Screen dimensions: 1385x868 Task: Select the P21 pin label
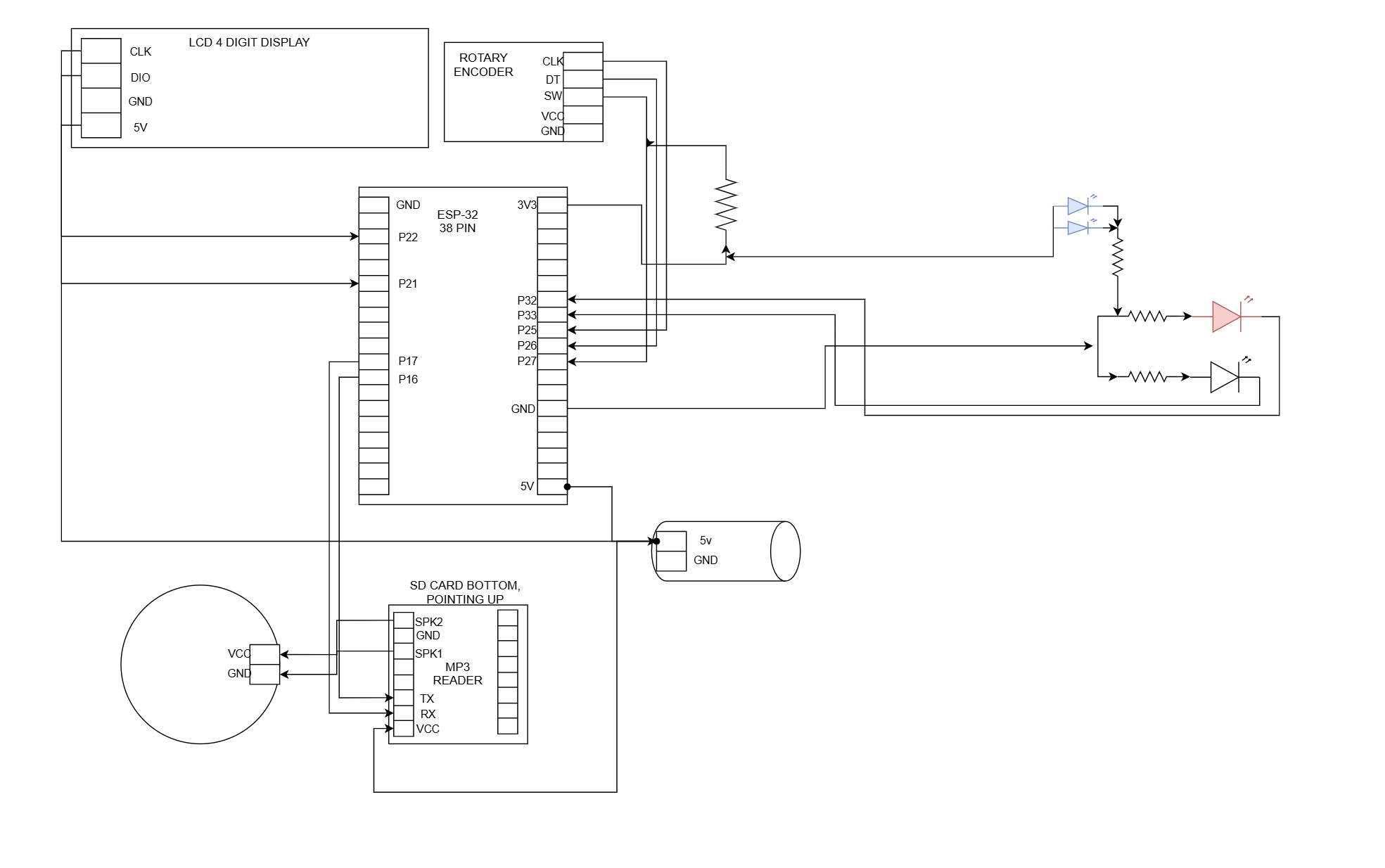tap(408, 283)
